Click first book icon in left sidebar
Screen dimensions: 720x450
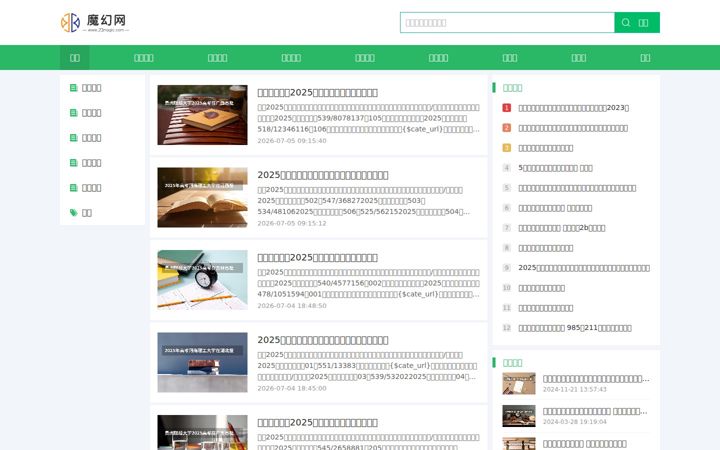[x=73, y=88]
